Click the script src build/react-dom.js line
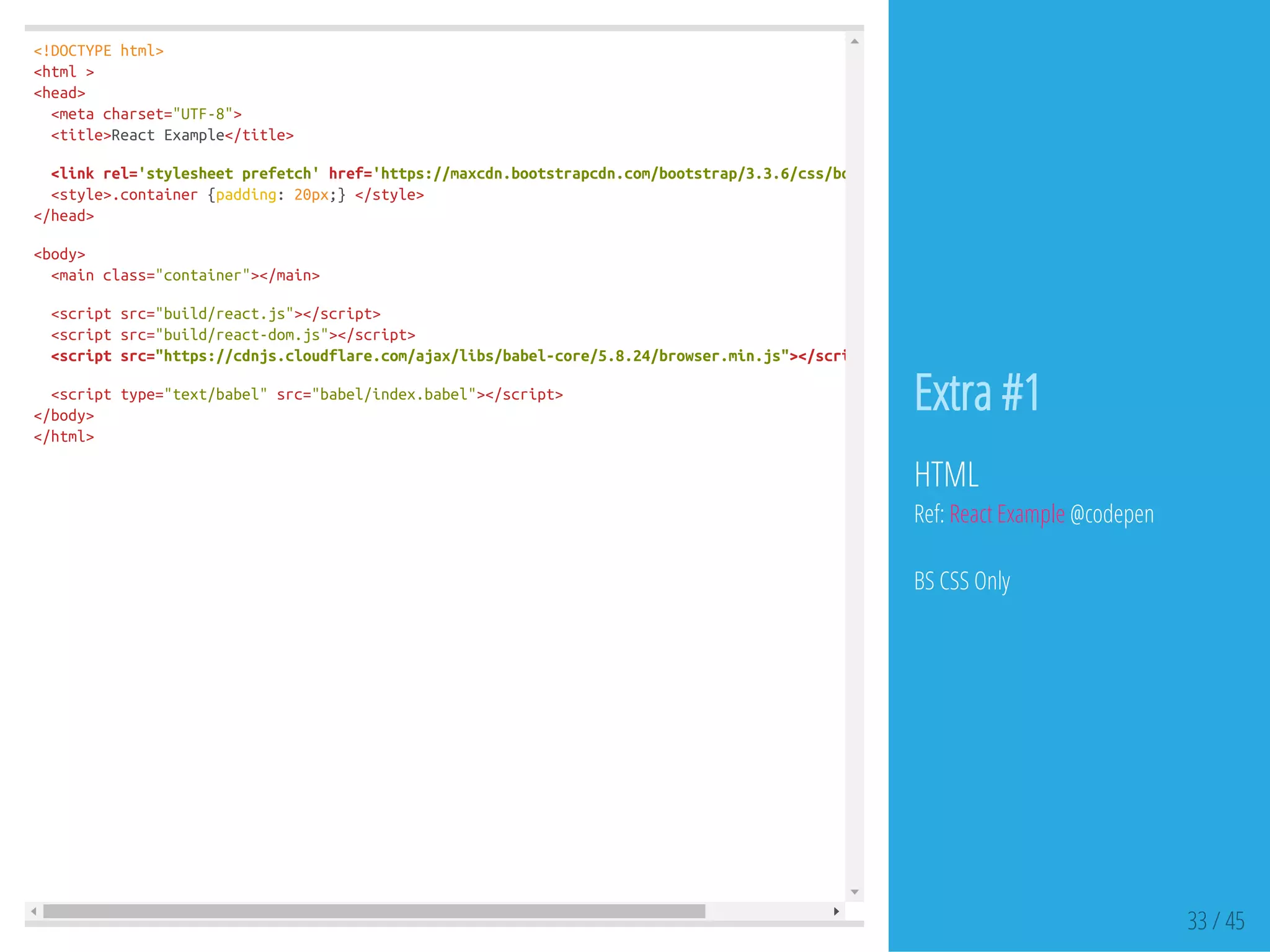Image resolution: width=1270 pixels, height=952 pixels. click(233, 335)
